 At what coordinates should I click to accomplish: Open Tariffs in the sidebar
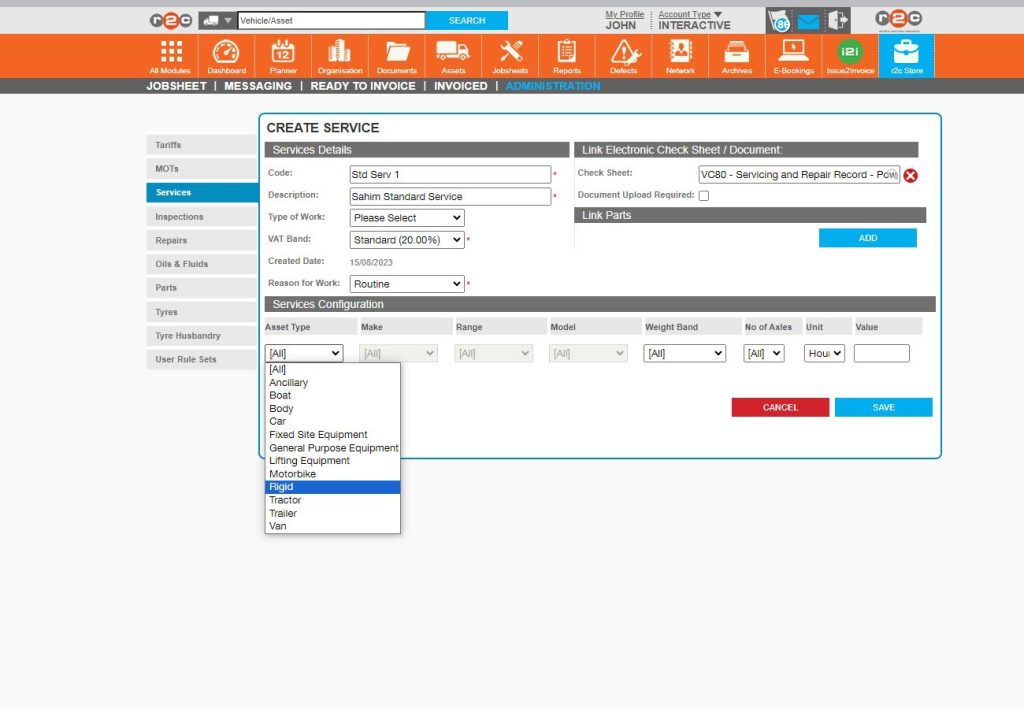(x=202, y=145)
